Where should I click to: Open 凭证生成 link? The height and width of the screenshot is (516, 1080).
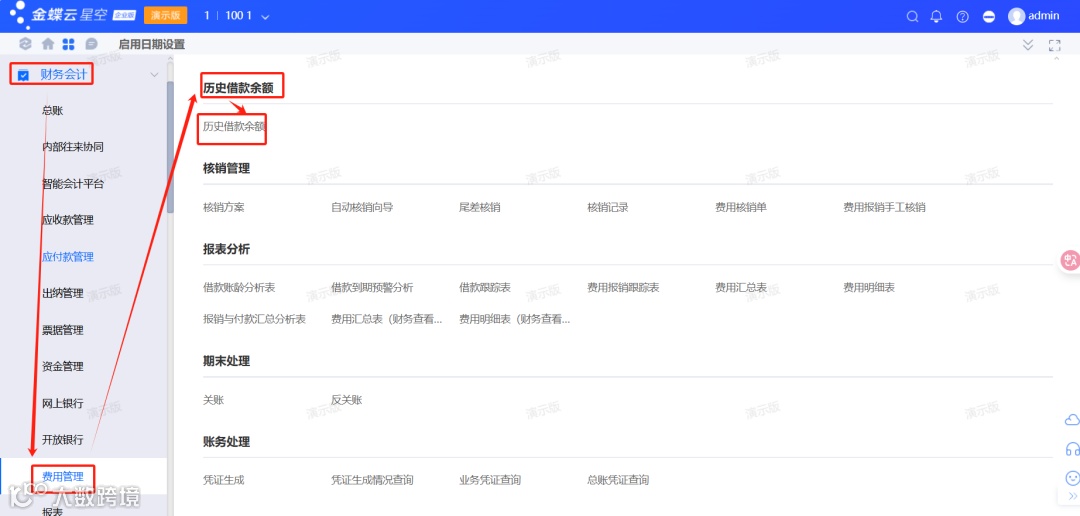[x=223, y=479]
